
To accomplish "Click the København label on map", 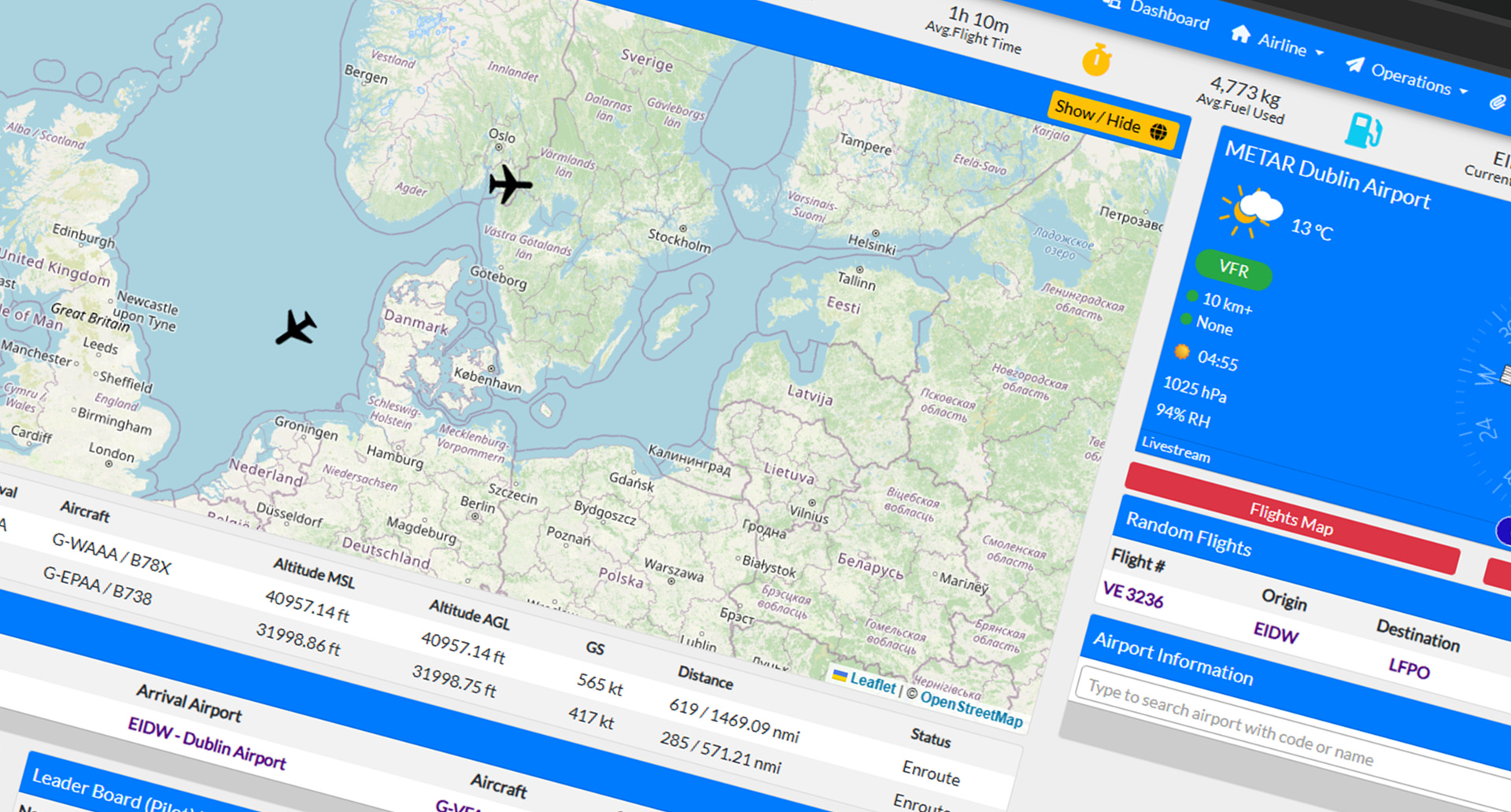I will click(487, 379).
